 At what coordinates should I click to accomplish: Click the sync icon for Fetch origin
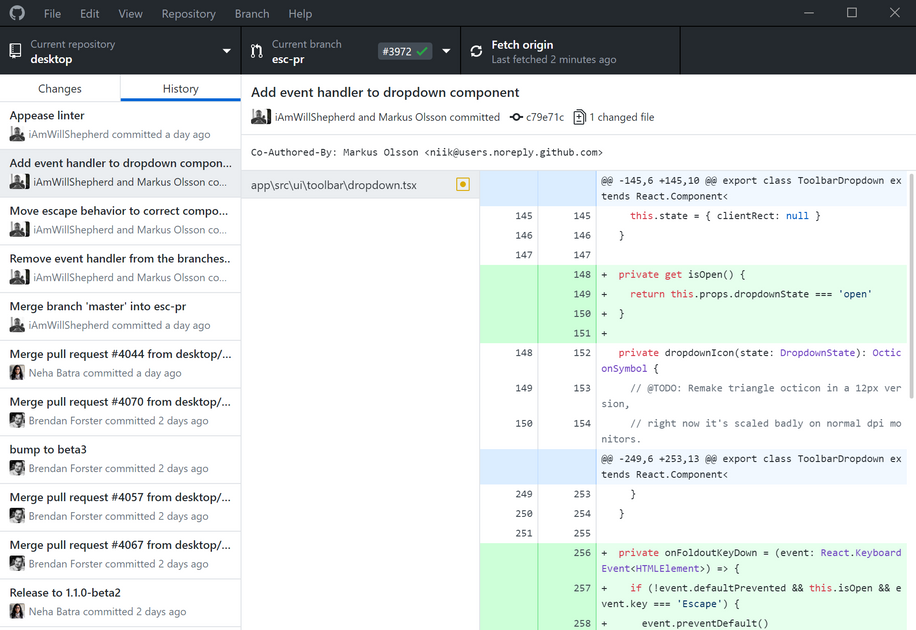click(x=476, y=50)
